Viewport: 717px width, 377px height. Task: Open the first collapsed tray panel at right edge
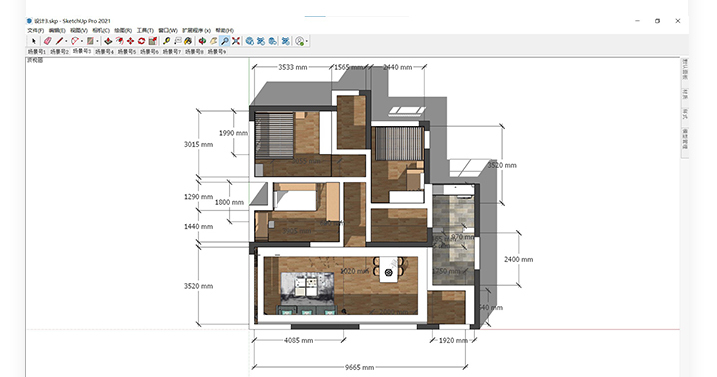coord(685,70)
